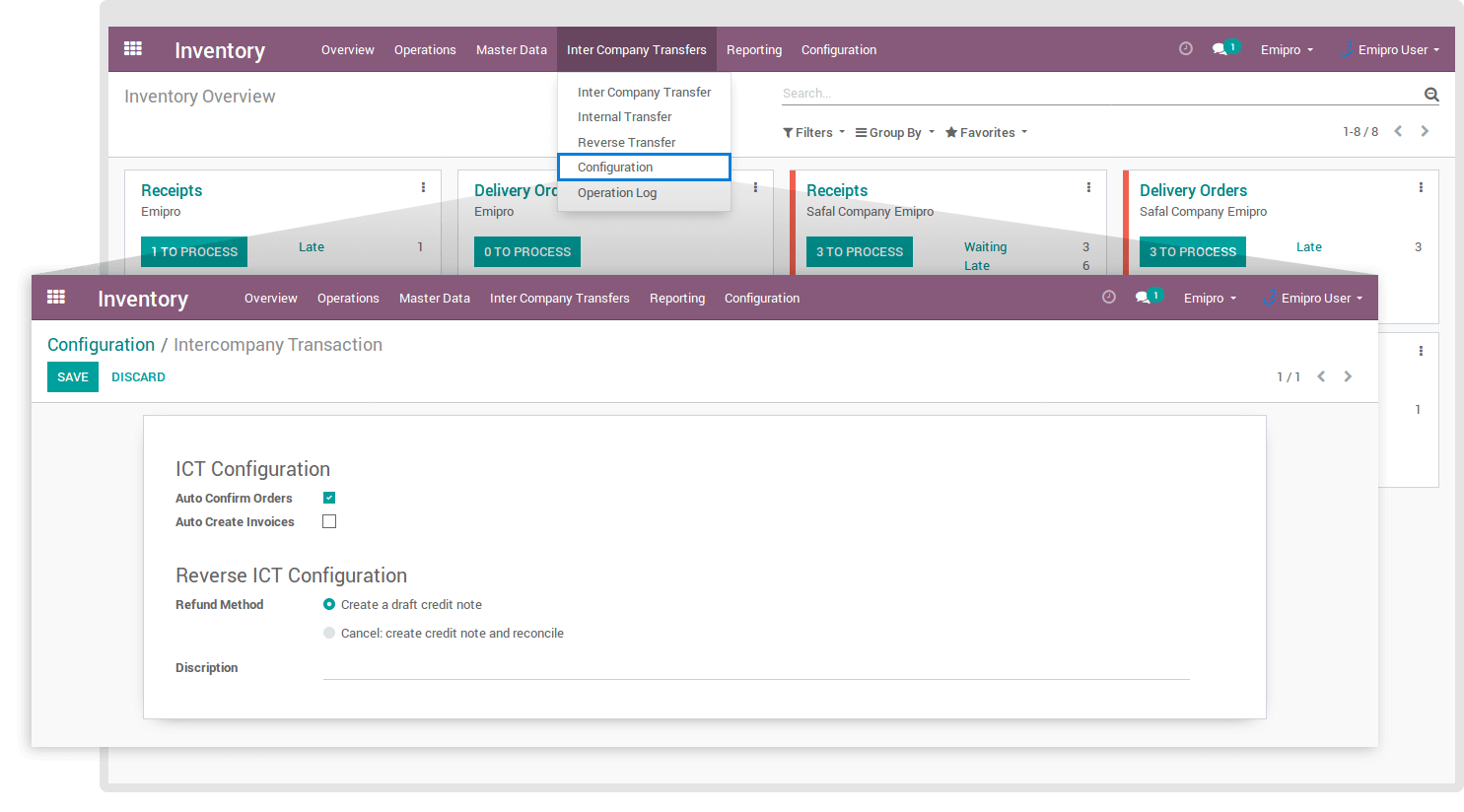Choose Reverse Transfer menu entry

pos(626,143)
